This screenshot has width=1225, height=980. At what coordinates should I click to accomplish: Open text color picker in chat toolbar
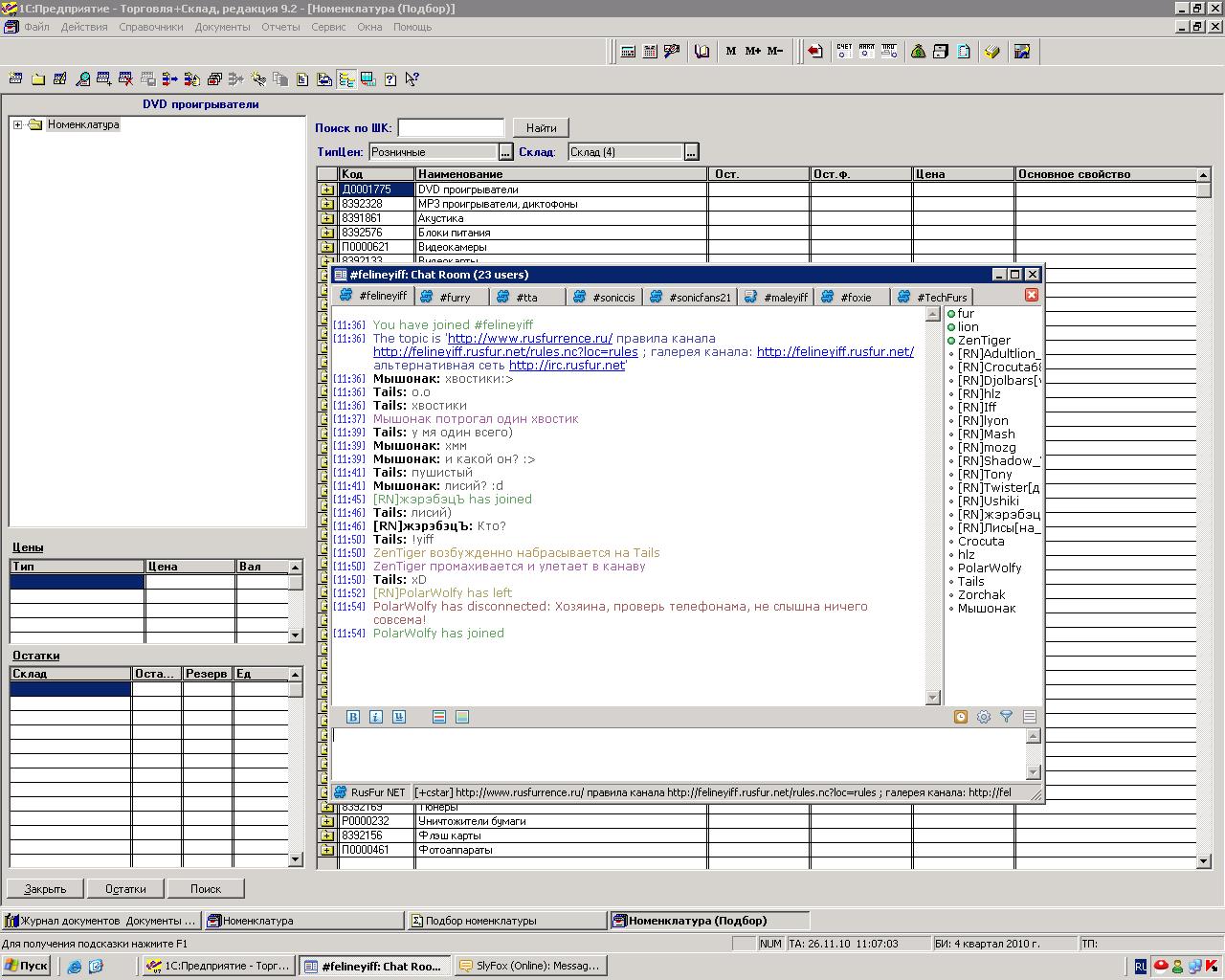point(439,717)
